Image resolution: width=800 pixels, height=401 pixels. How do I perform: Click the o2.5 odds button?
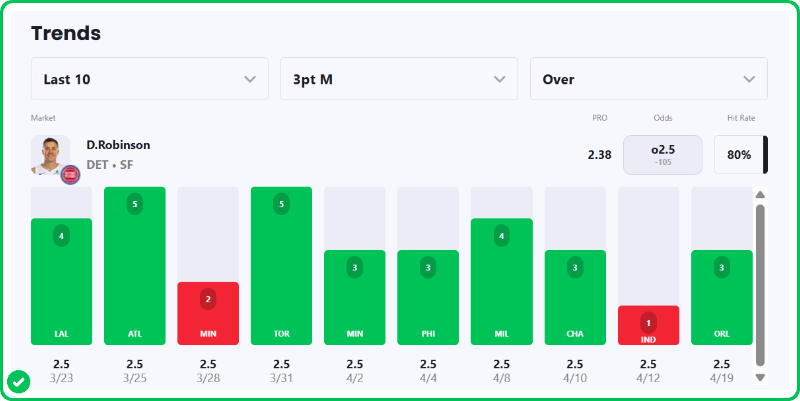(x=663, y=155)
